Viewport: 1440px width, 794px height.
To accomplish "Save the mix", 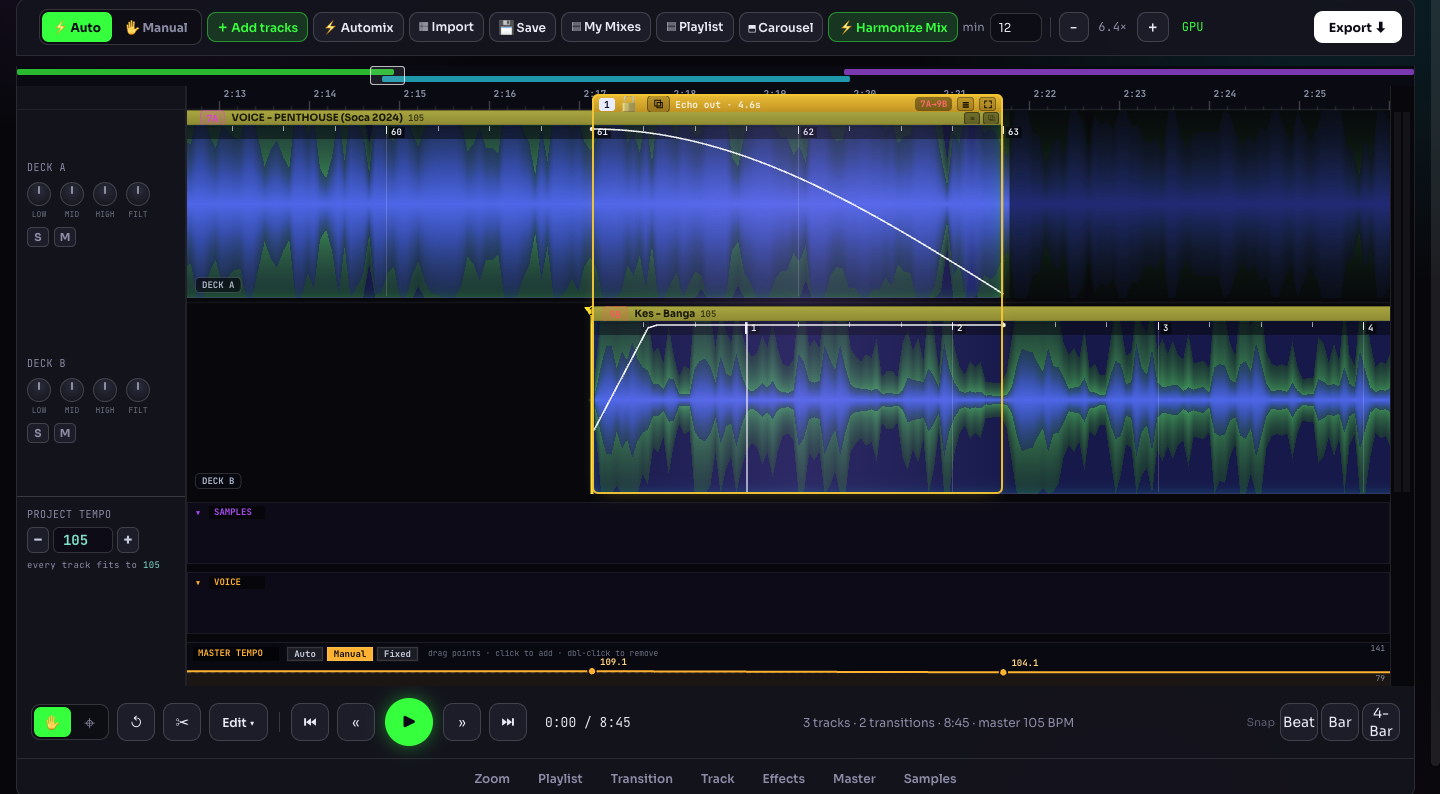I will point(522,27).
